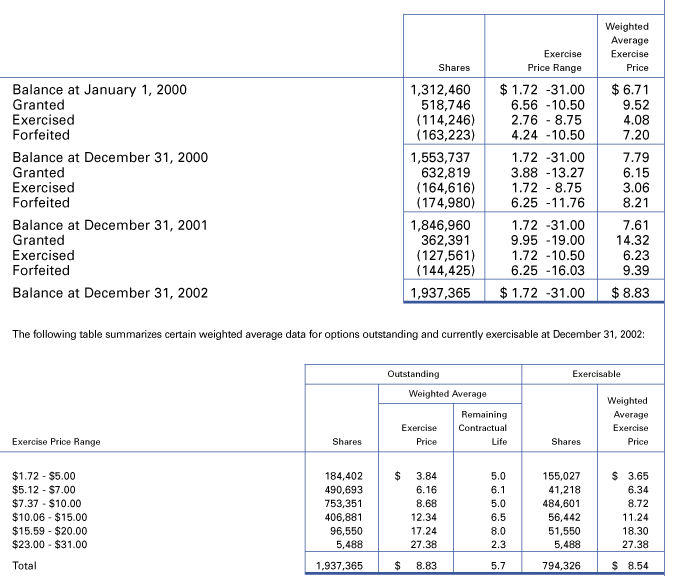699x576 pixels.
Task: Select the outstanding shares value 753,351
Action: tap(338, 504)
